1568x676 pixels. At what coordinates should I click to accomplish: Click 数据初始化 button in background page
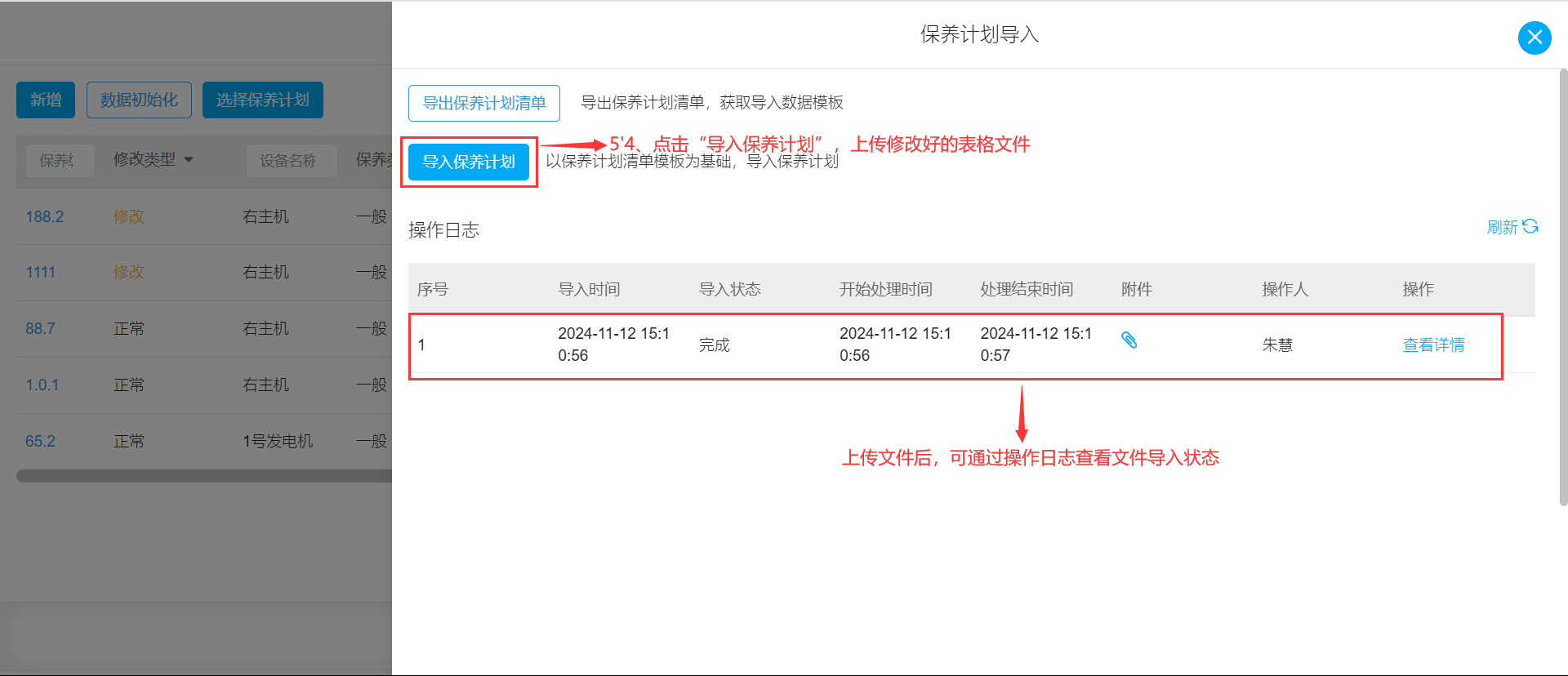tap(139, 100)
